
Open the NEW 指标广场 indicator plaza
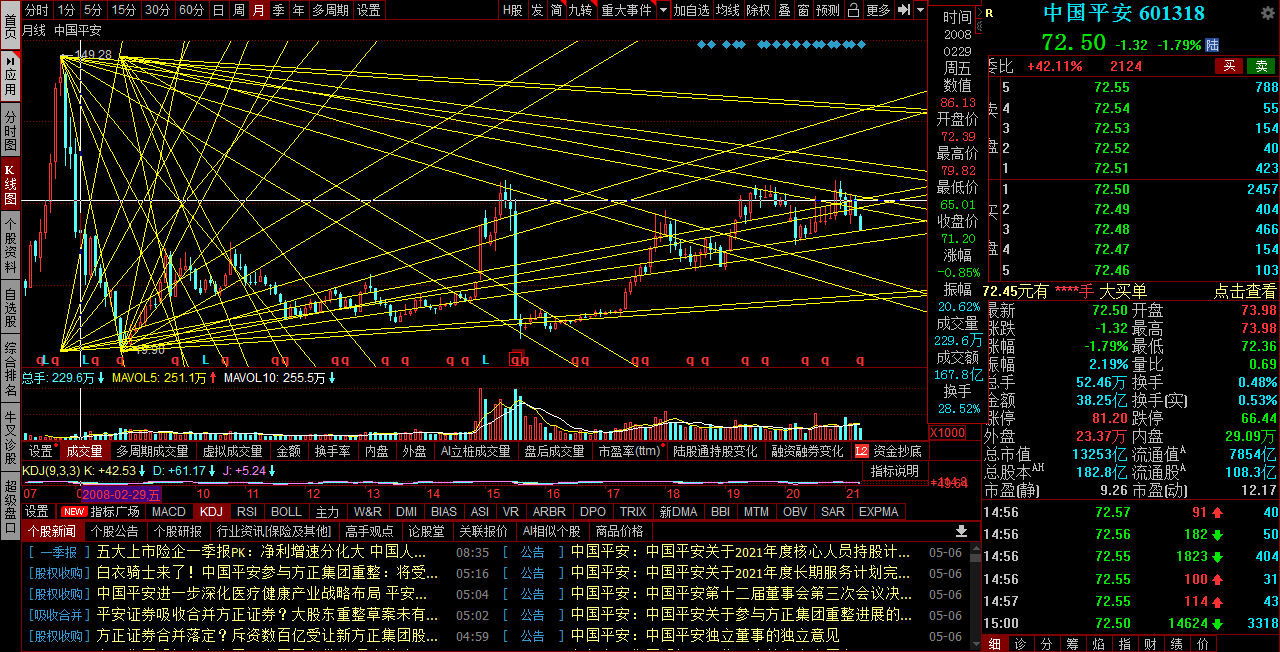pyautogui.click(x=101, y=511)
